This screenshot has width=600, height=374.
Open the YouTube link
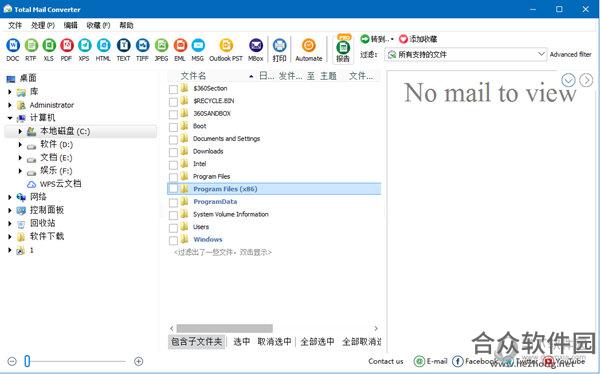pyautogui.click(x=565, y=361)
